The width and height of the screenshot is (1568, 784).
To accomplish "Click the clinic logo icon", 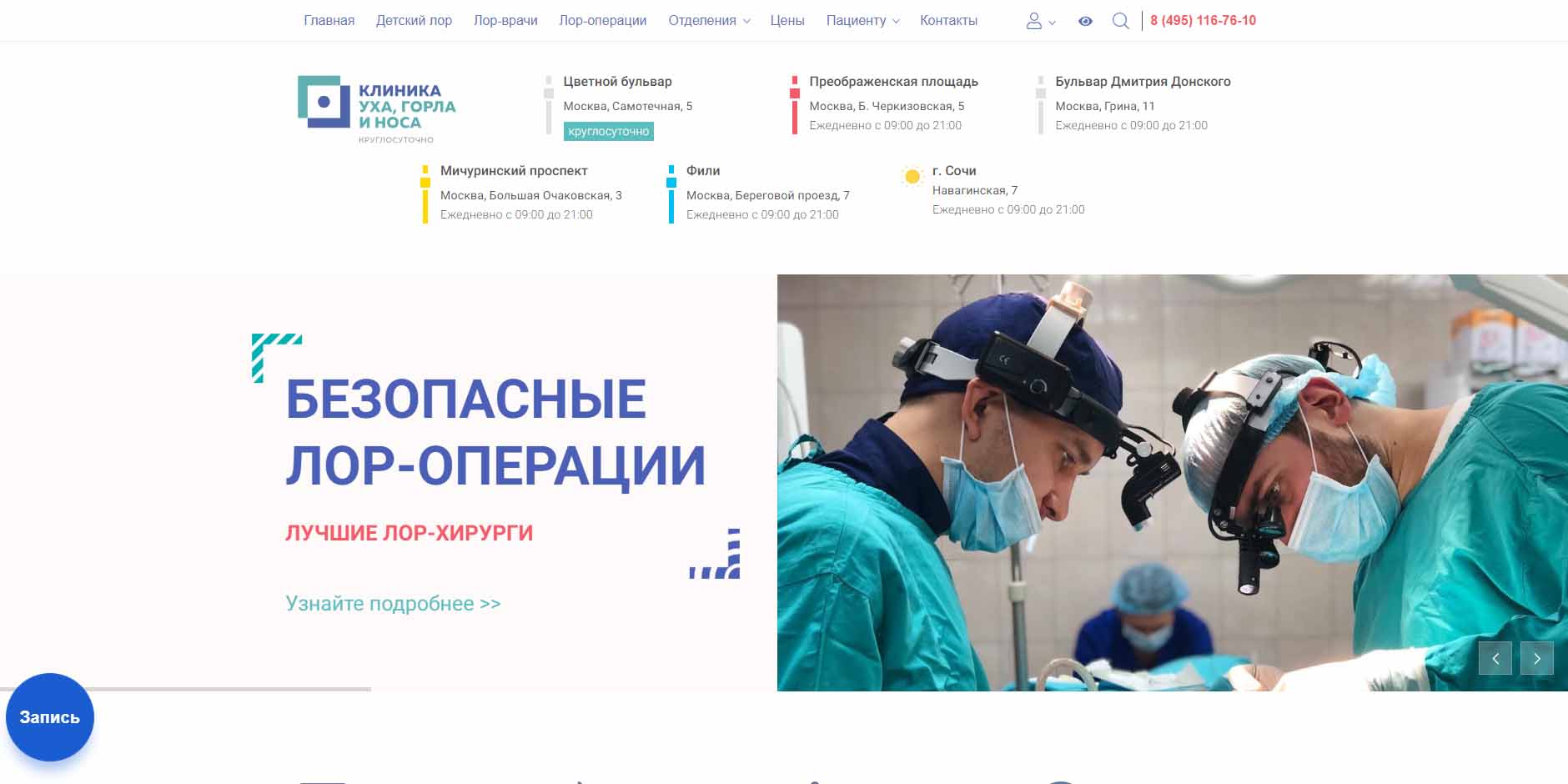I will click(324, 102).
